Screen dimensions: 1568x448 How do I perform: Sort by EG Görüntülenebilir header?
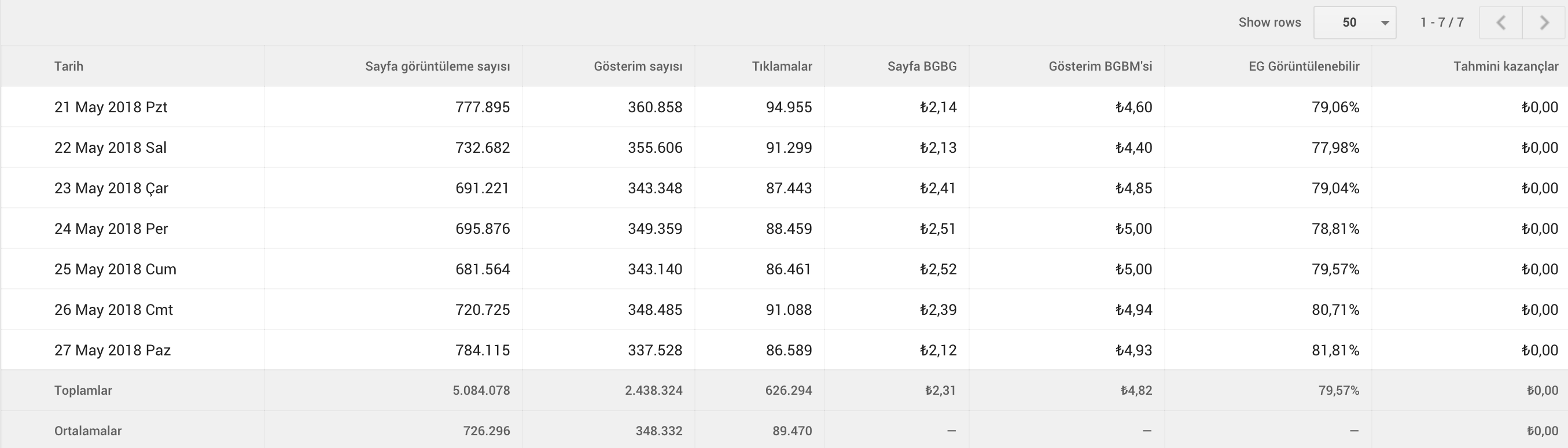[1304, 67]
